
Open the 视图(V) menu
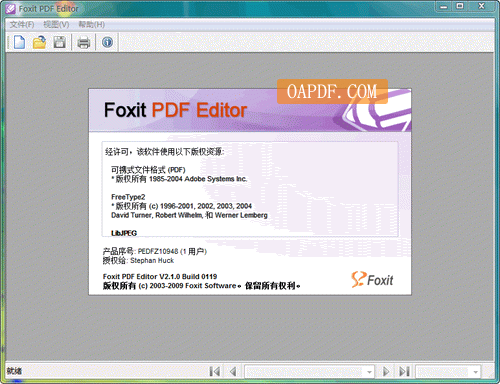coord(56,25)
